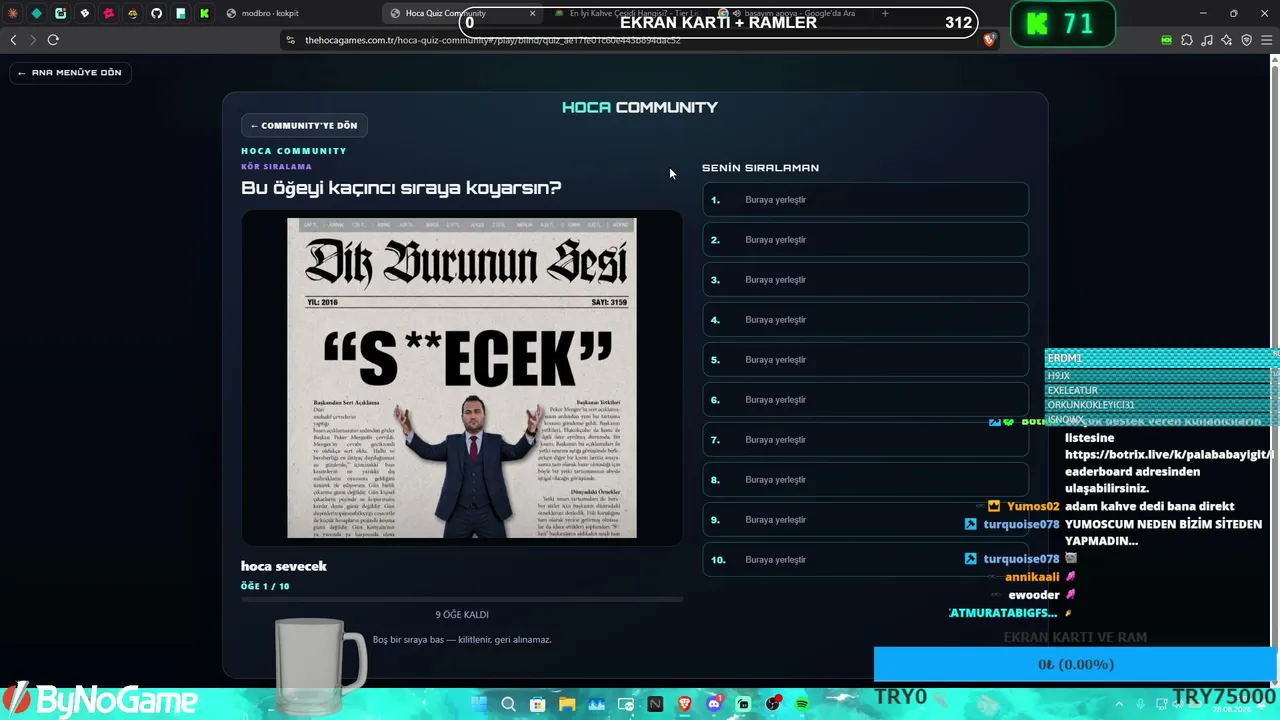The width and height of the screenshot is (1280, 720).
Task: Go back to the previous browser page
Action: 13,40
